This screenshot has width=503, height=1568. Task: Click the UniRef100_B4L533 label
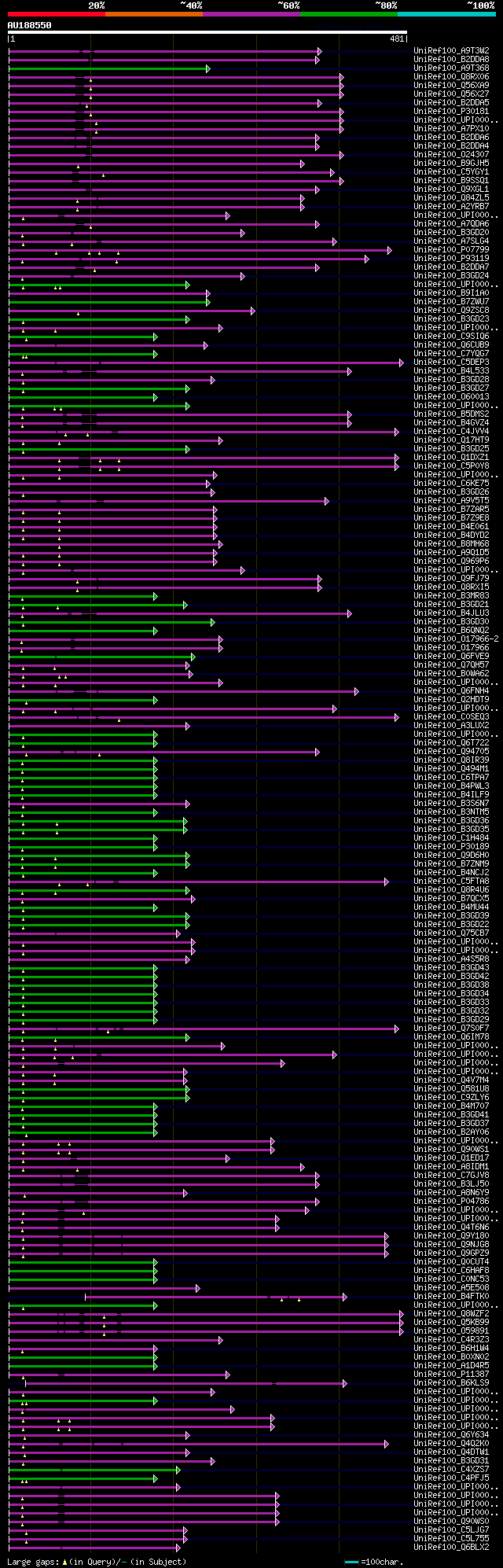tap(451, 370)
